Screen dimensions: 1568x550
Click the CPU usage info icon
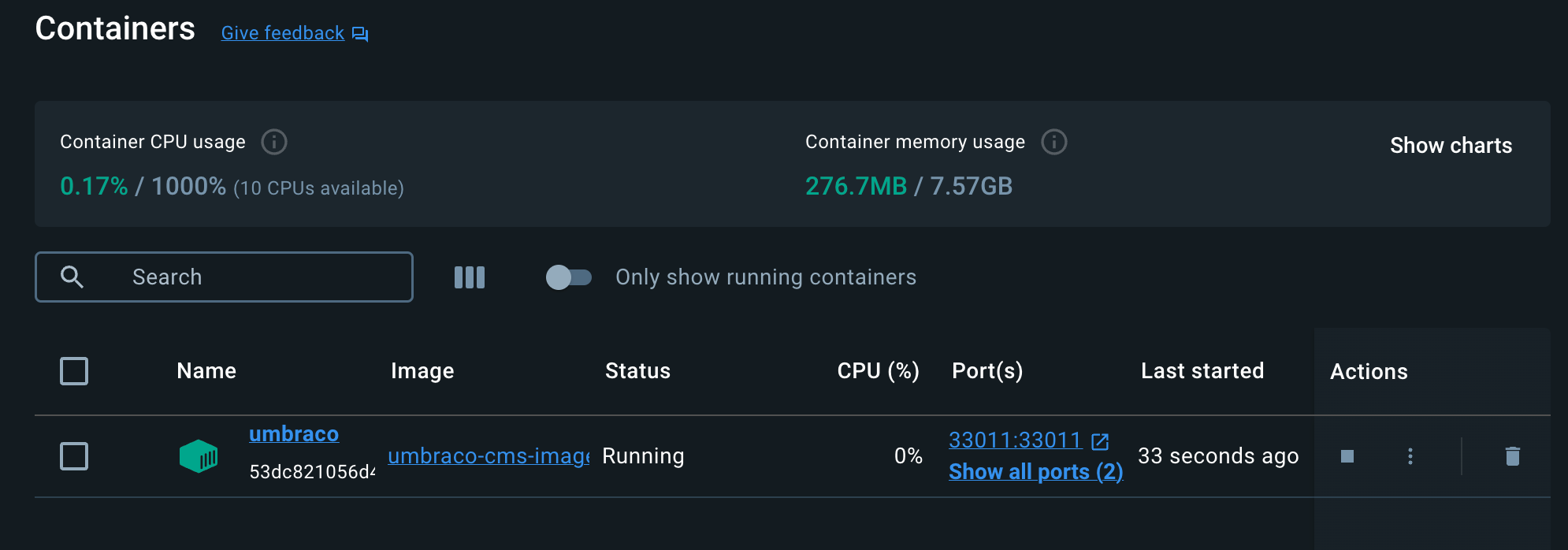pyautogui.click(x=273, y=142)
